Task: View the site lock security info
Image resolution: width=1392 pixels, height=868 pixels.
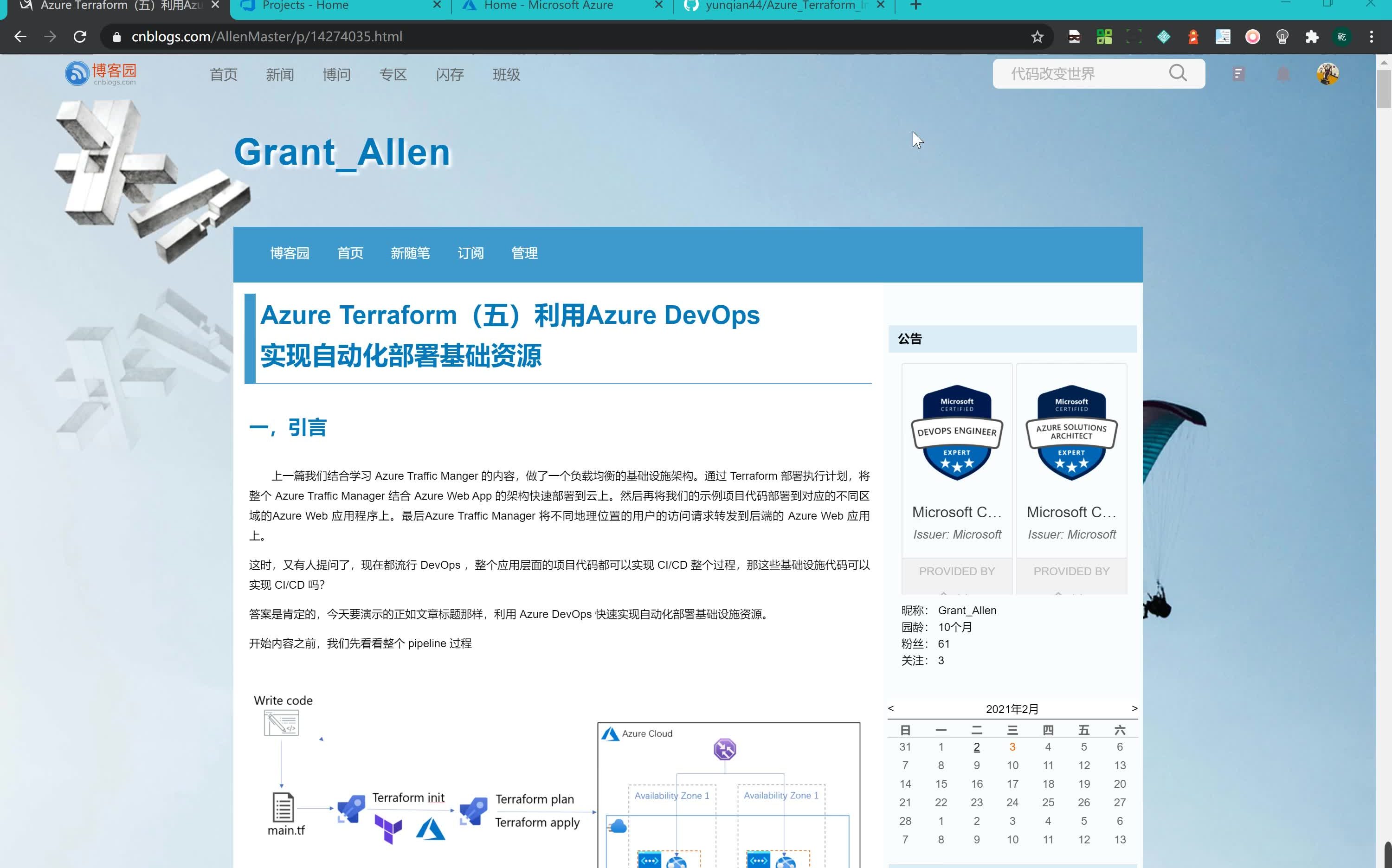Action: [x=116, y=37]
